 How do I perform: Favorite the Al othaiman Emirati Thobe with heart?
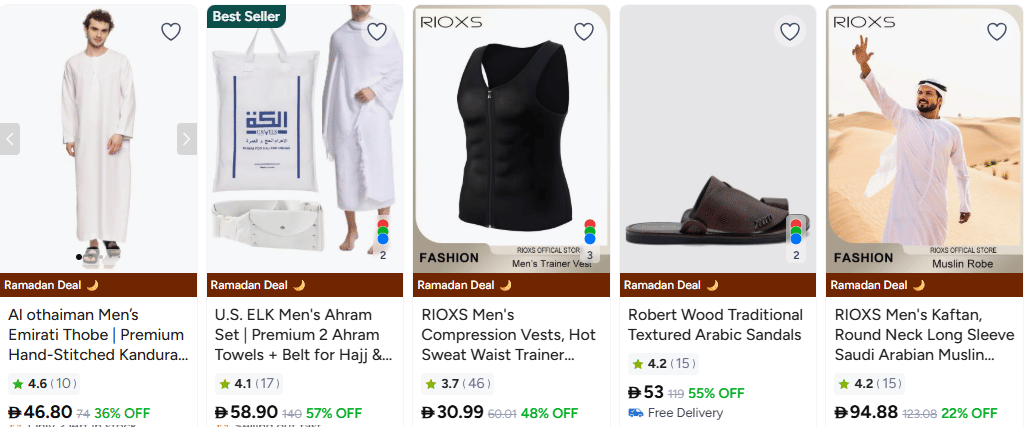point(171,32)
